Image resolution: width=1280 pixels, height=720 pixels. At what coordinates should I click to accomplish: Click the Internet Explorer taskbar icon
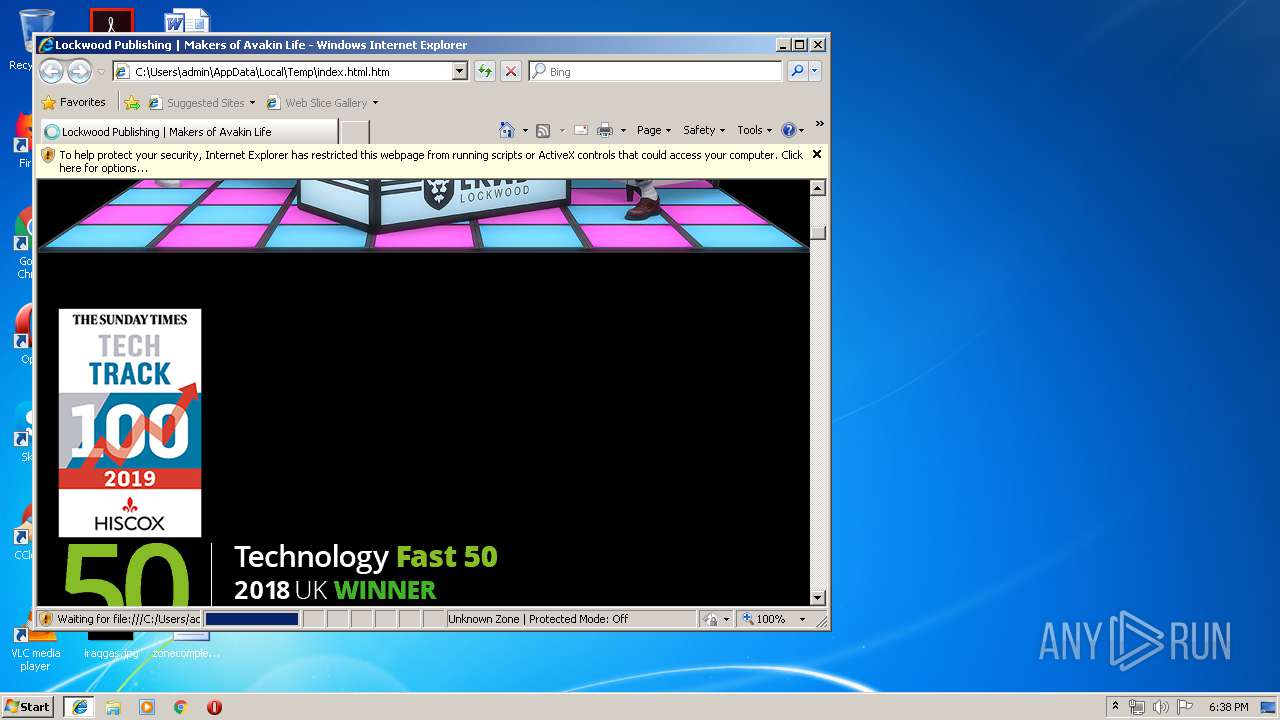tap(79, 707)
